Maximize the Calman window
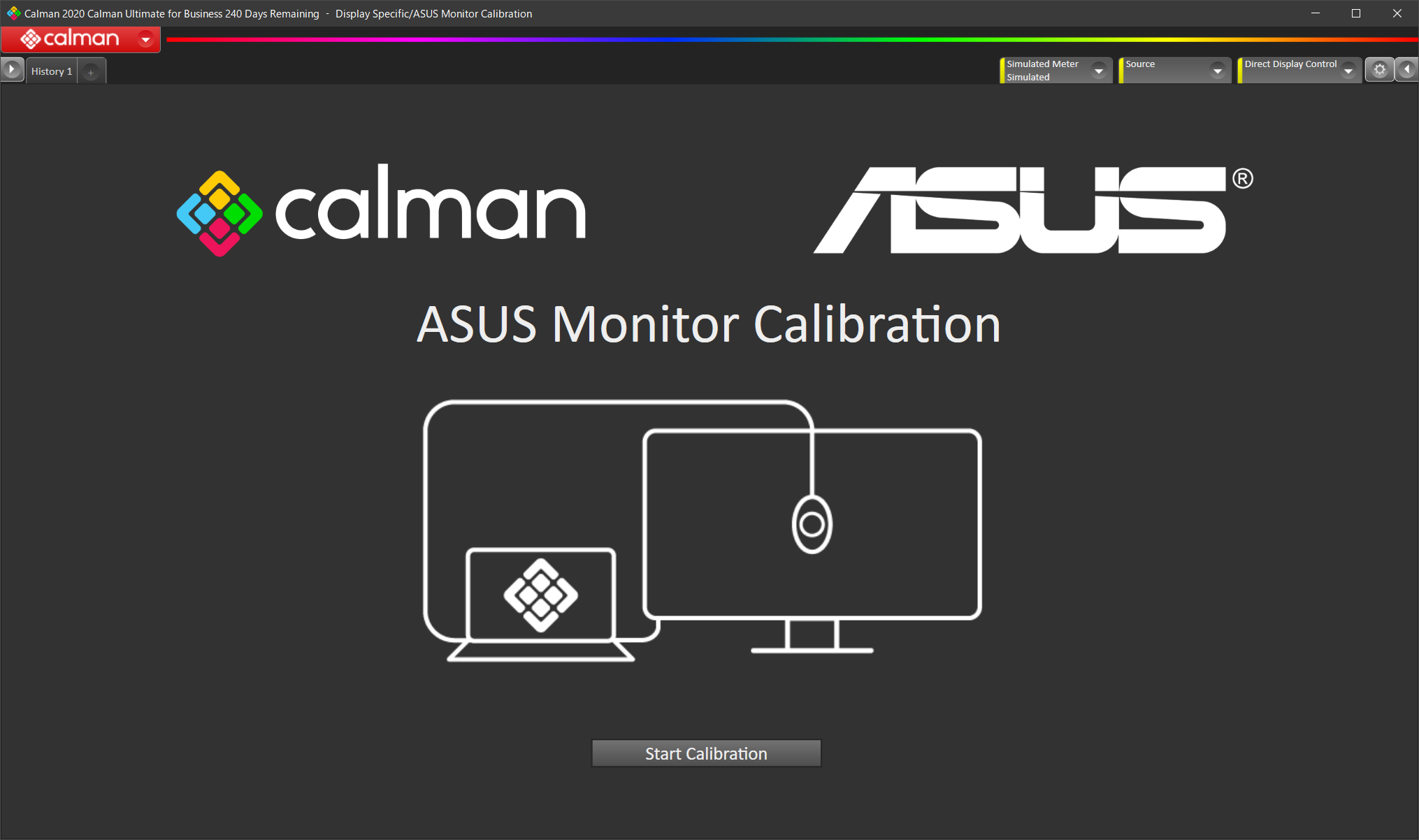Image resolution: width=1419 pixels, height=840 pixels. coord(1356,13)
